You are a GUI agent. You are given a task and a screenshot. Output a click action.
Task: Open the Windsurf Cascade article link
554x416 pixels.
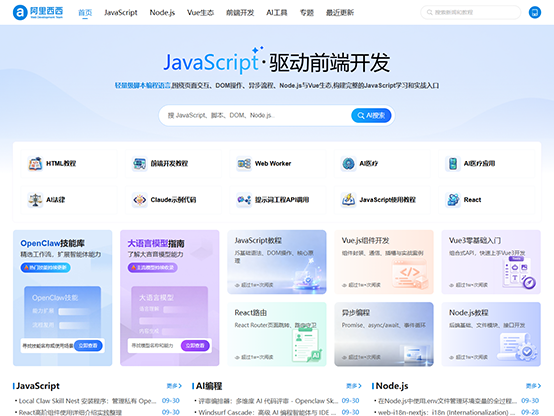(267, 412)
